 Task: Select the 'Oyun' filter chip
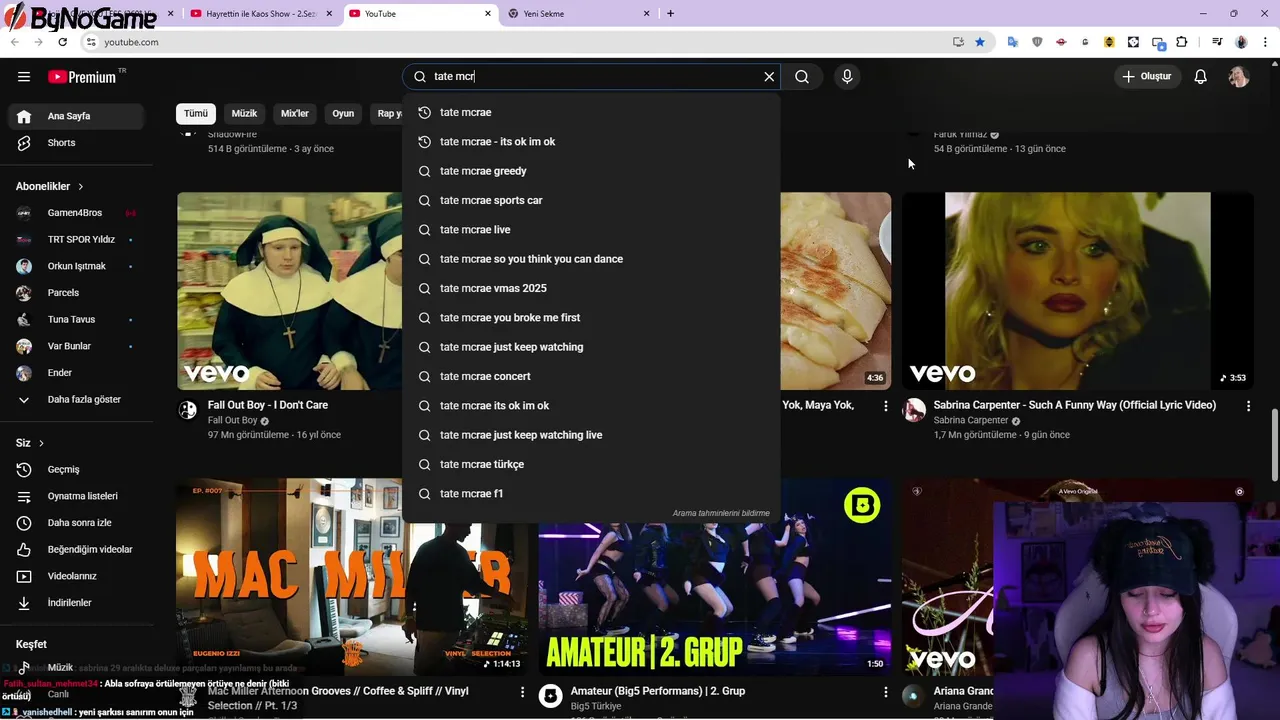(343, 114)
